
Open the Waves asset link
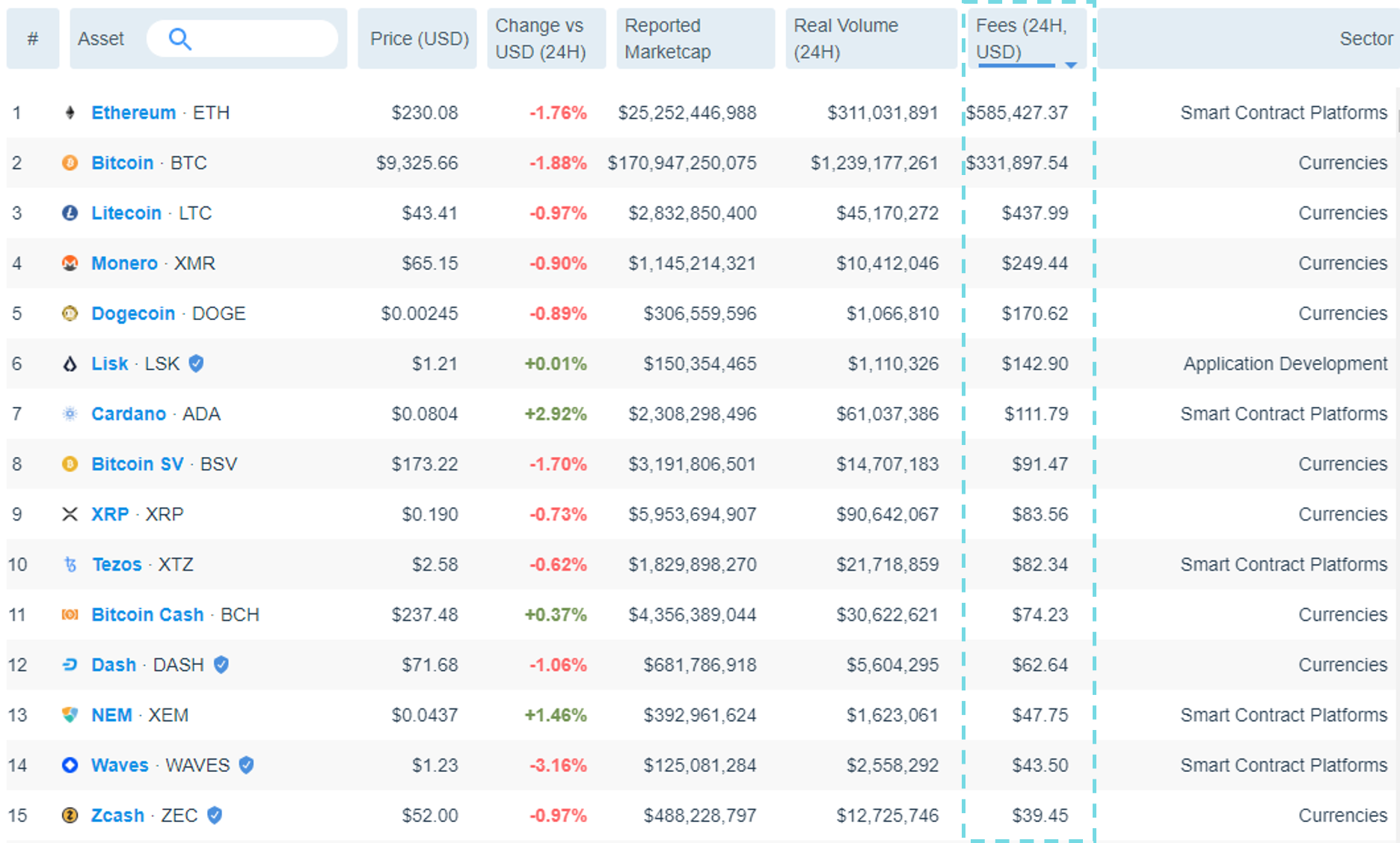pyautogui.click(x=120, y=765)
